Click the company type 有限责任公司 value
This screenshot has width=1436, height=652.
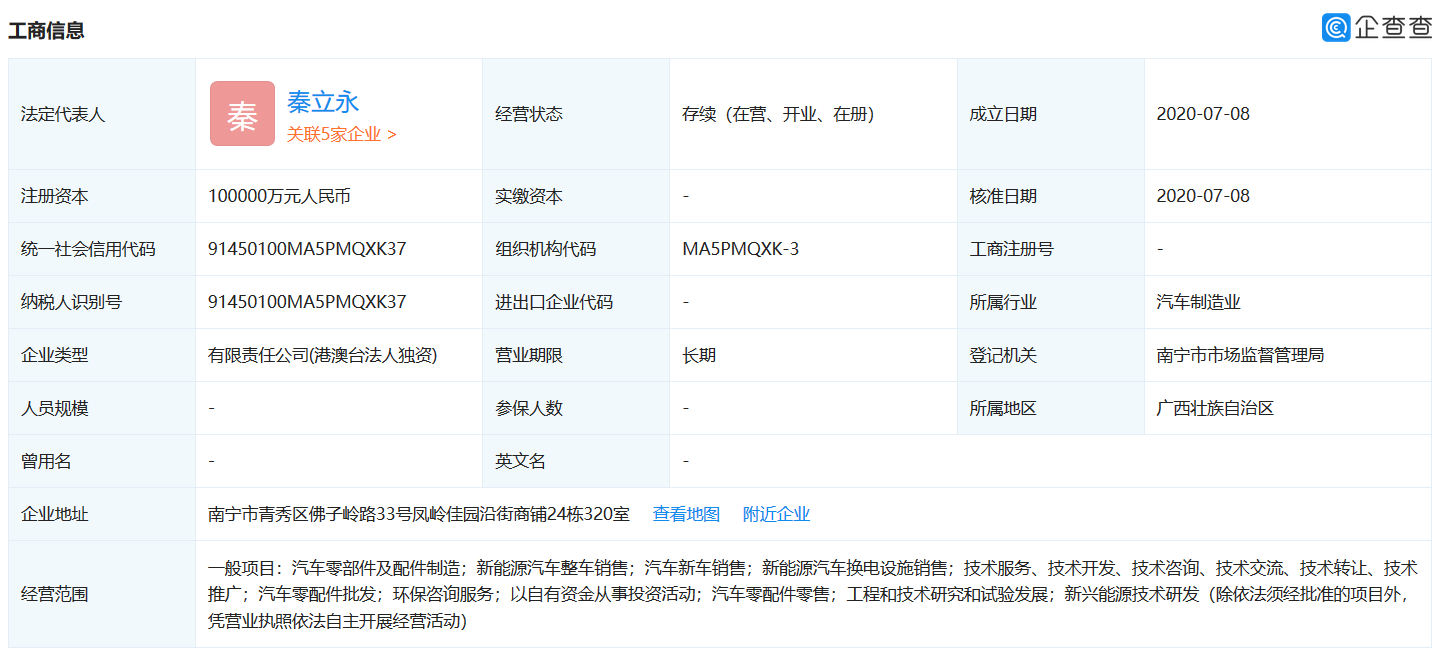[x=322, y=355]
